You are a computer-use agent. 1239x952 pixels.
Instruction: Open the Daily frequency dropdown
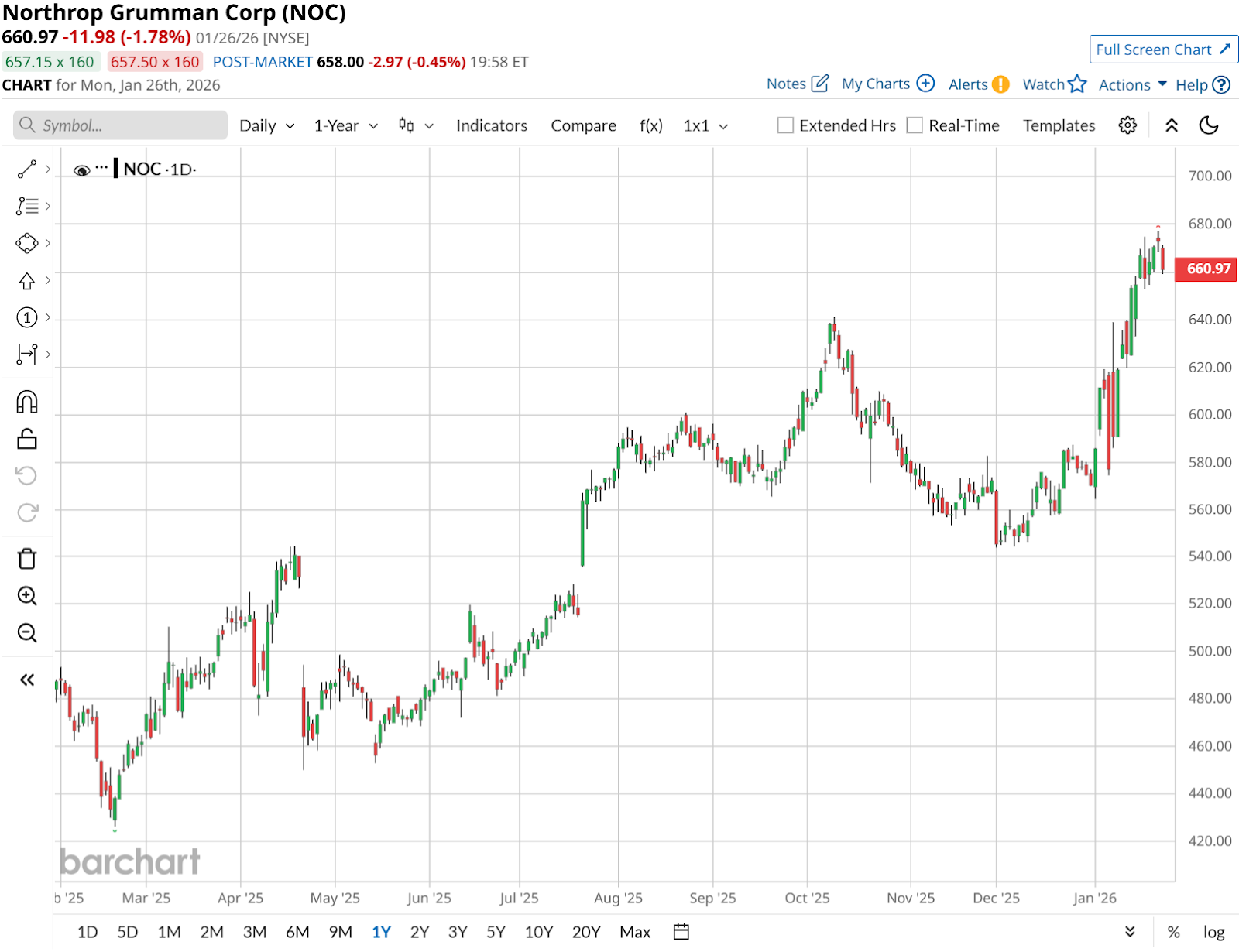coord(266,125)
